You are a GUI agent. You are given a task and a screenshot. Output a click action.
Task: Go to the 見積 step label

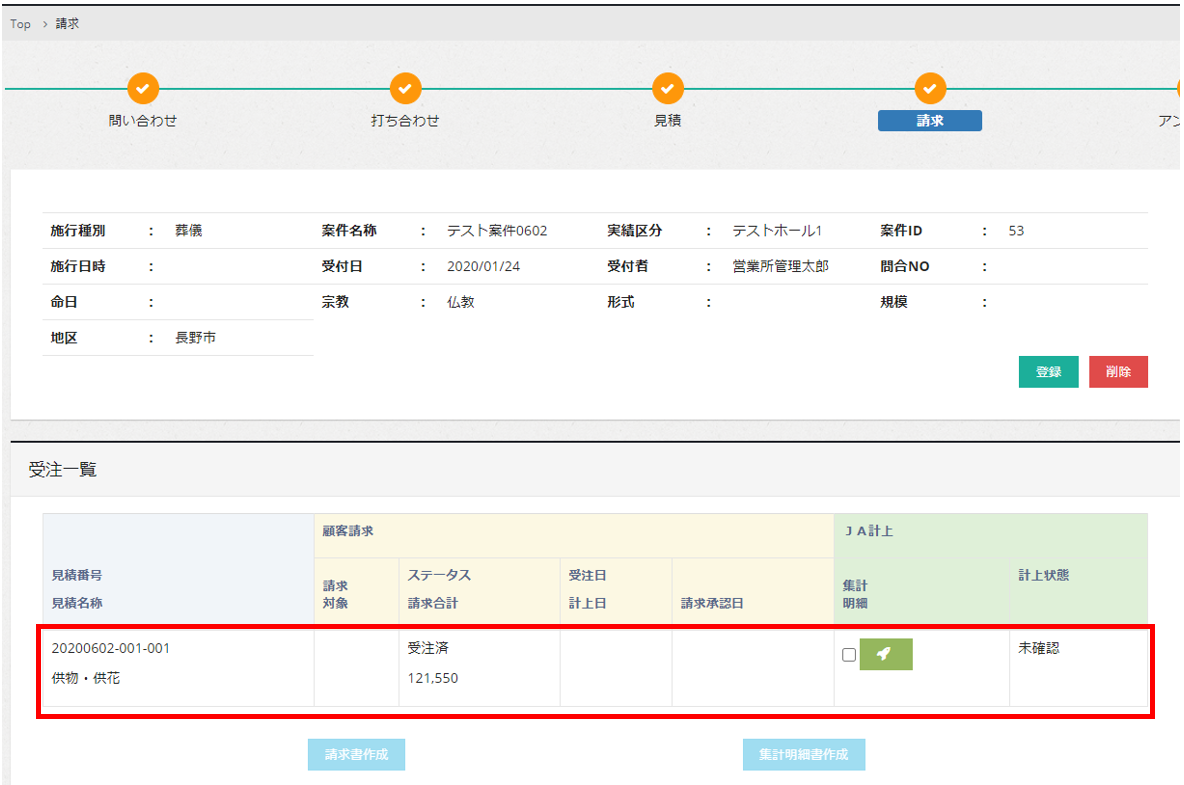pos(667,121)
